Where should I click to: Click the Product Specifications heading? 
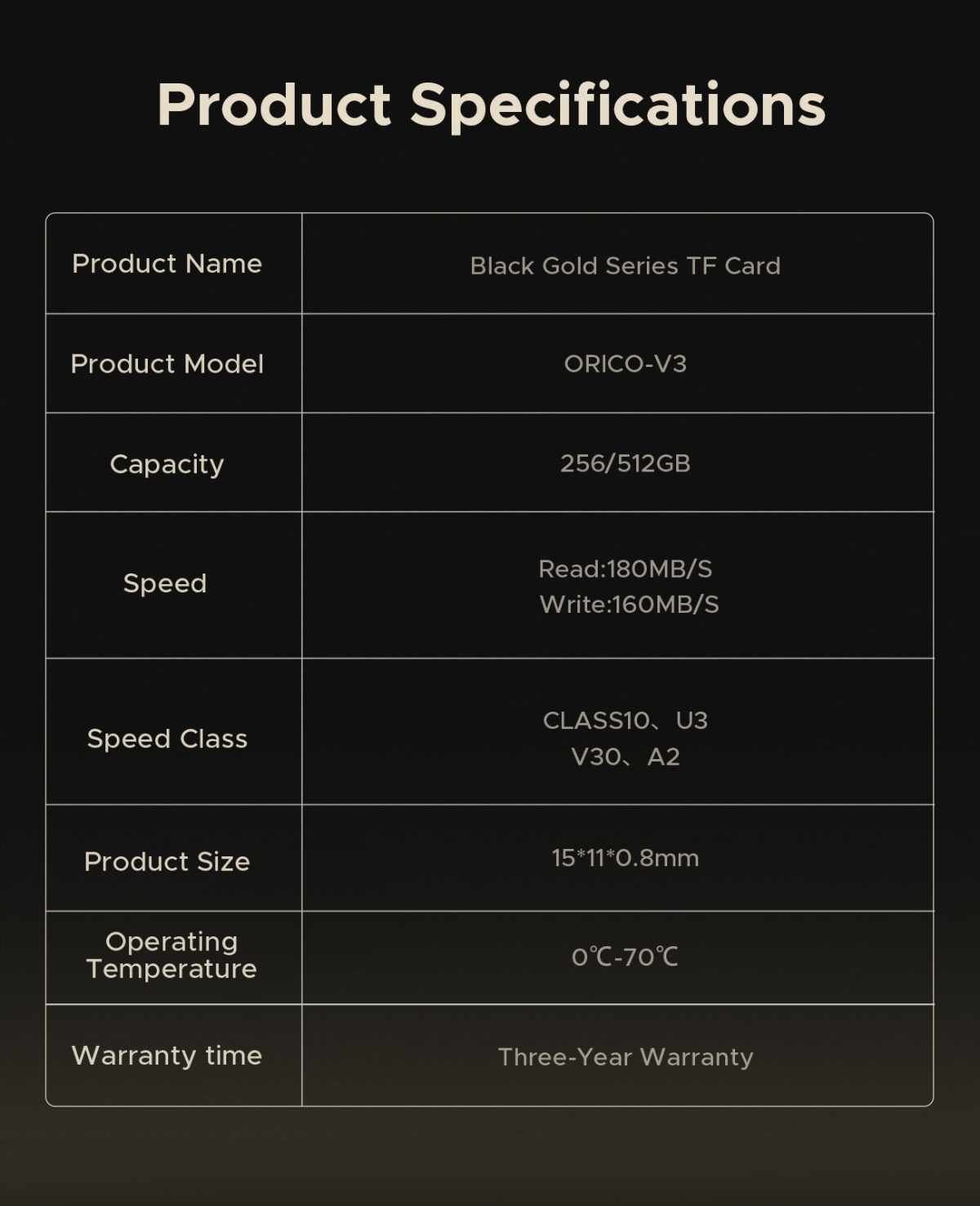pyautogui.click(x=491, y=105)
